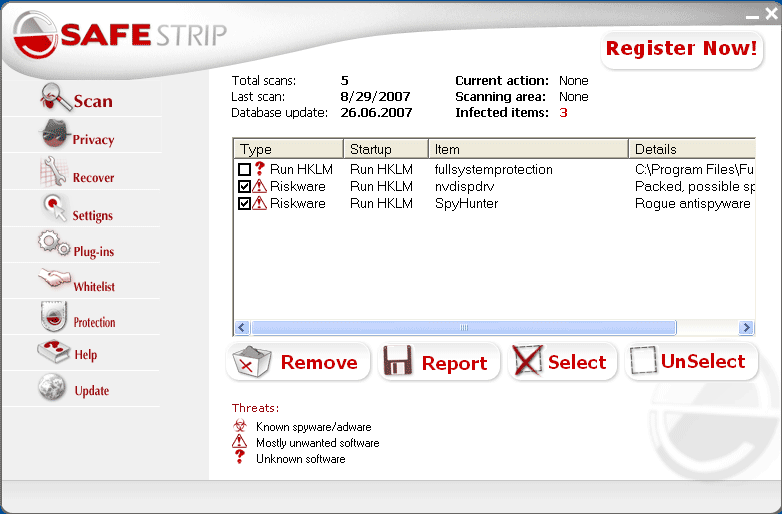
Task: Switch to the Plug-ins section
Action: tap(94, 251)
